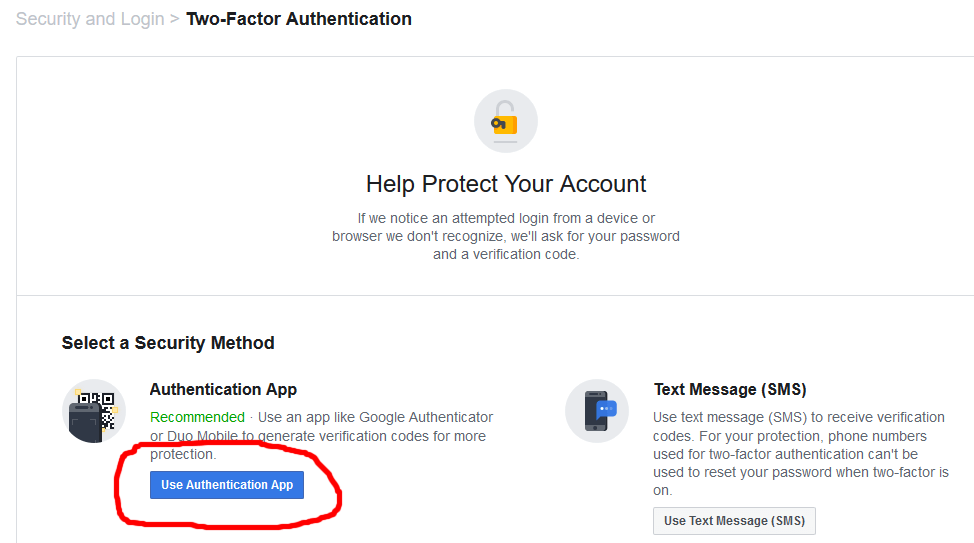Click the breadcrumb separator arrow
974x543 pixels.
tap(175, 19)
